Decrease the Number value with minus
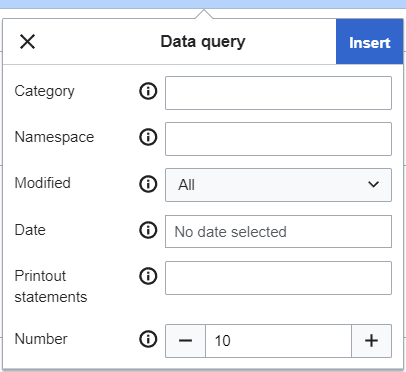This screenshot has width=406, height=372. click(185, 341)
